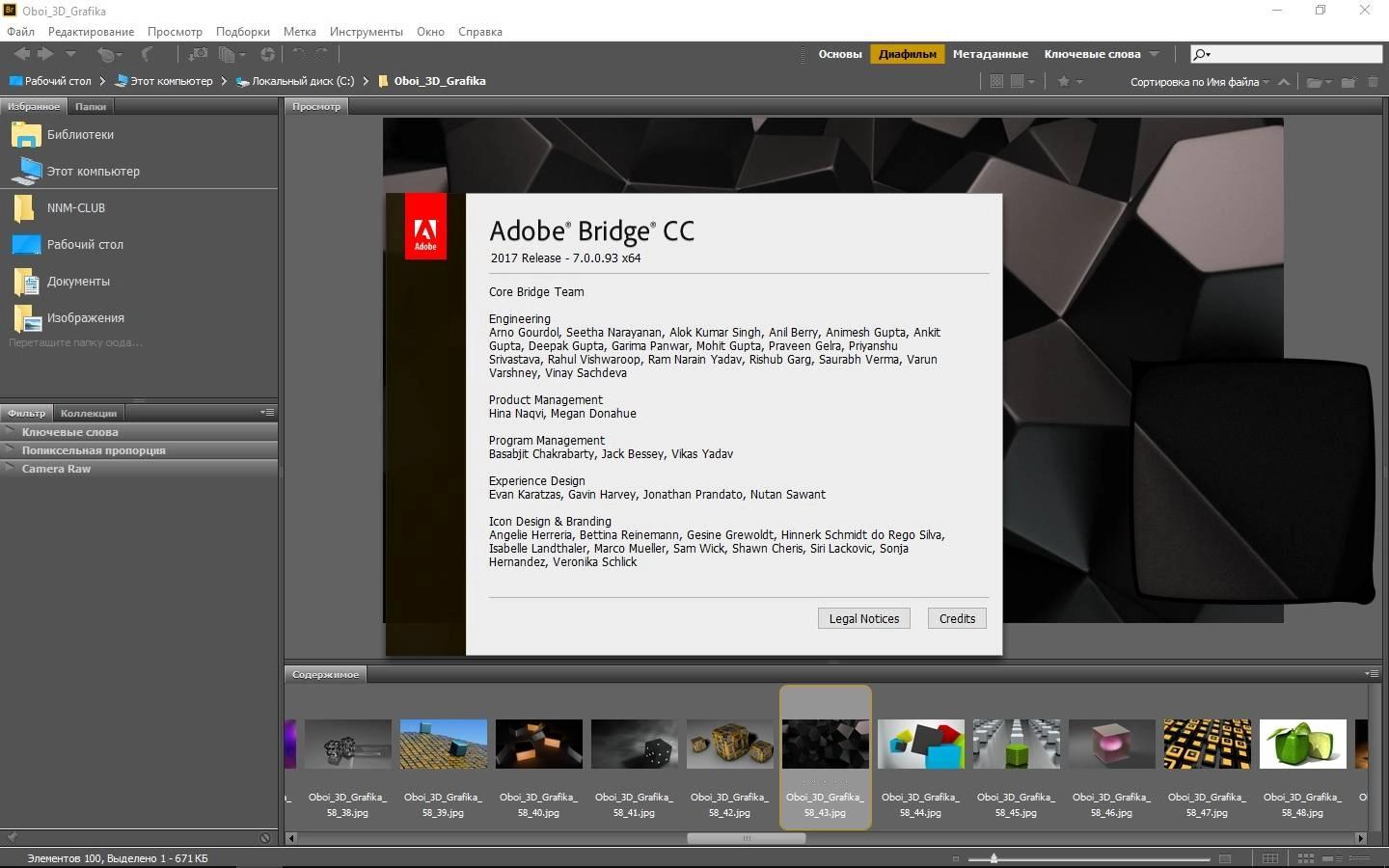Viewport: 1389px width, 868px height.
Task: Click the Legal Notices button
Action: [x=863, y=618]
